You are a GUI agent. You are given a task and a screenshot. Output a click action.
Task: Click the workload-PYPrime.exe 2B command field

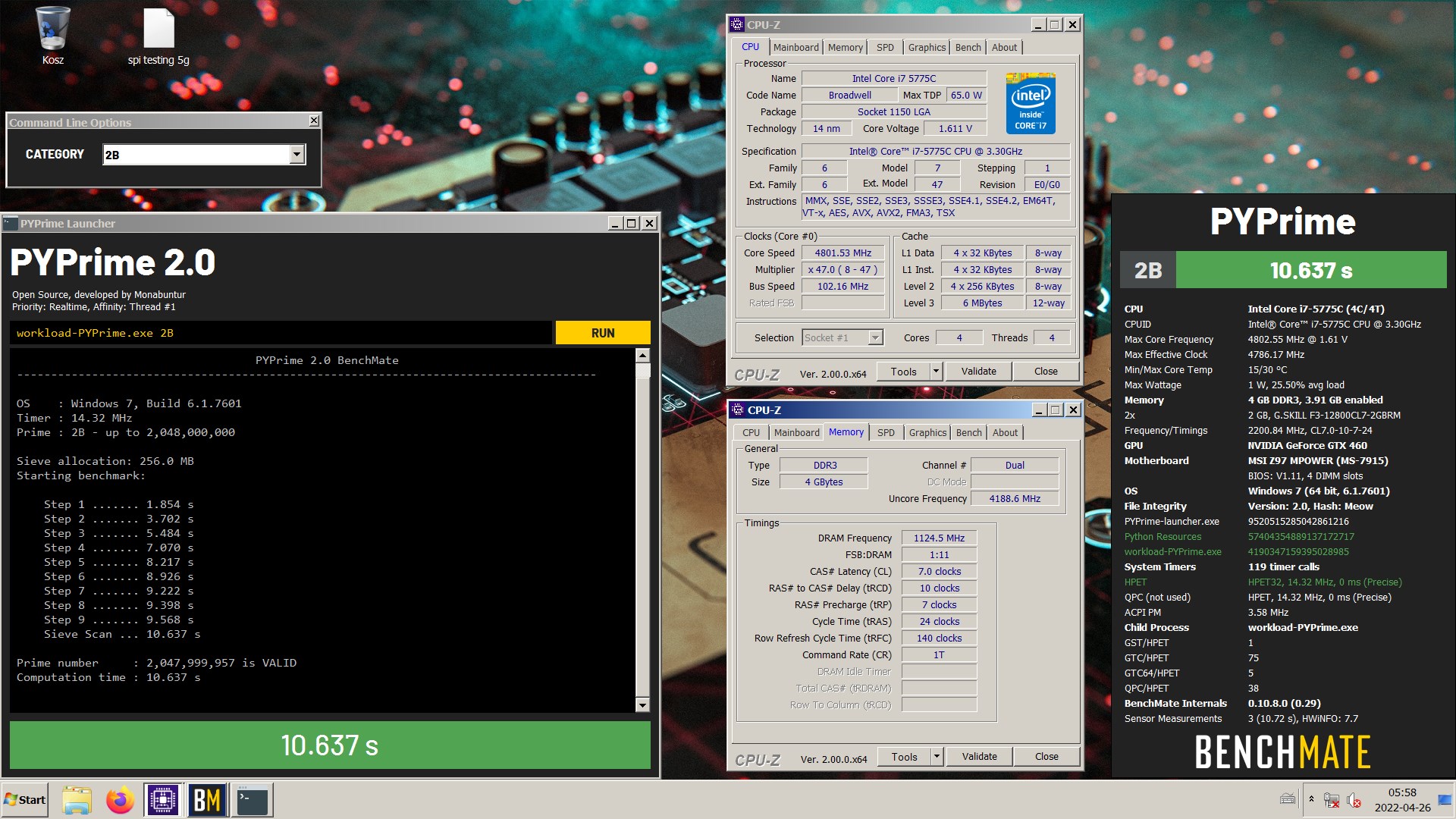(281, 333)
